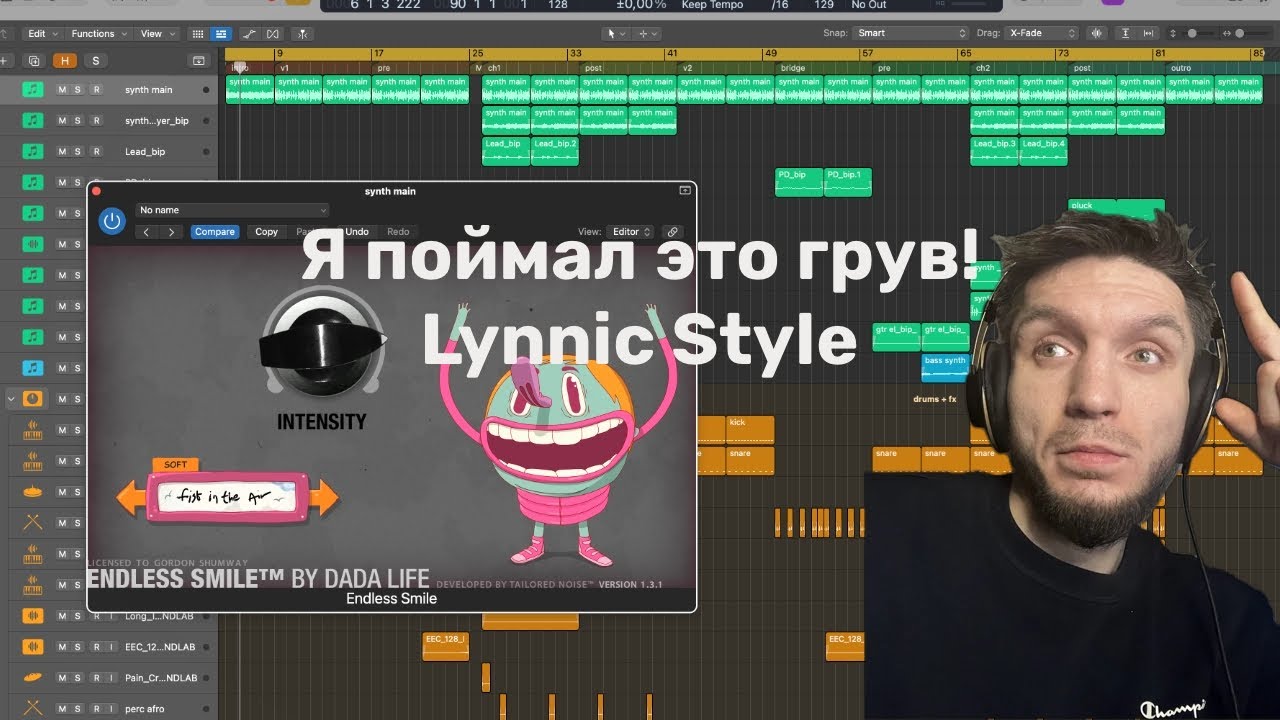Open the track header options dropdown icon
Image resolution: width=1280 pixels, height=720 pixels.
[x=198, y=61]
